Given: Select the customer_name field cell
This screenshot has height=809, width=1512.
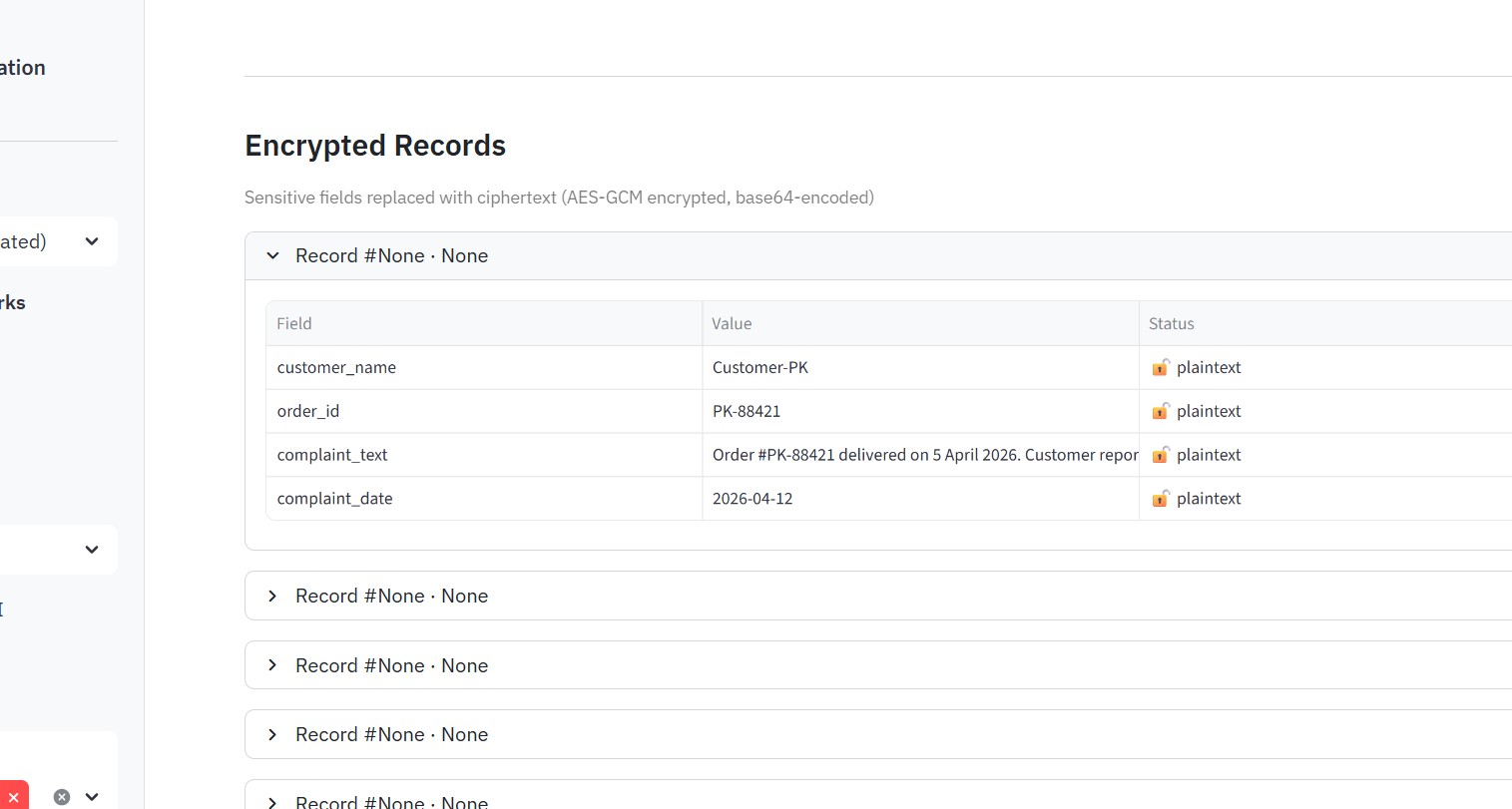Looking at the screenshot, I should (484, 367).
